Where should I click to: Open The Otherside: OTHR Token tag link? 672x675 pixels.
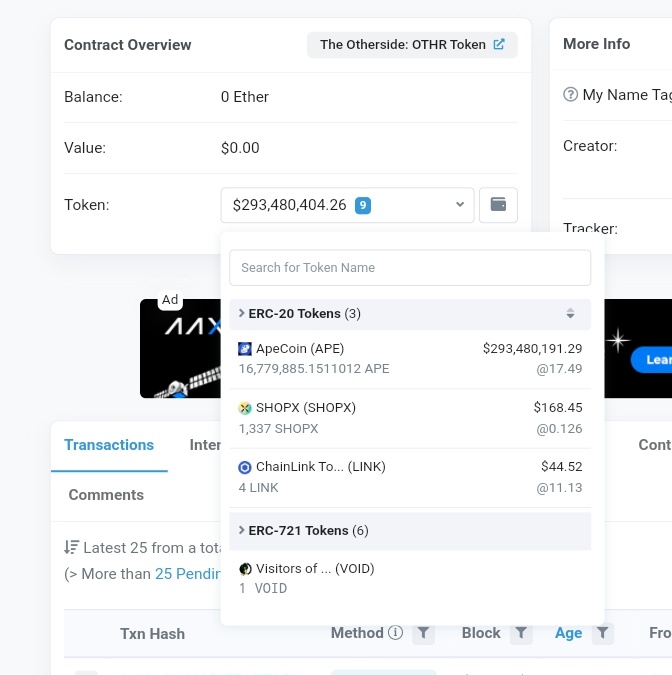click(412, 45)
